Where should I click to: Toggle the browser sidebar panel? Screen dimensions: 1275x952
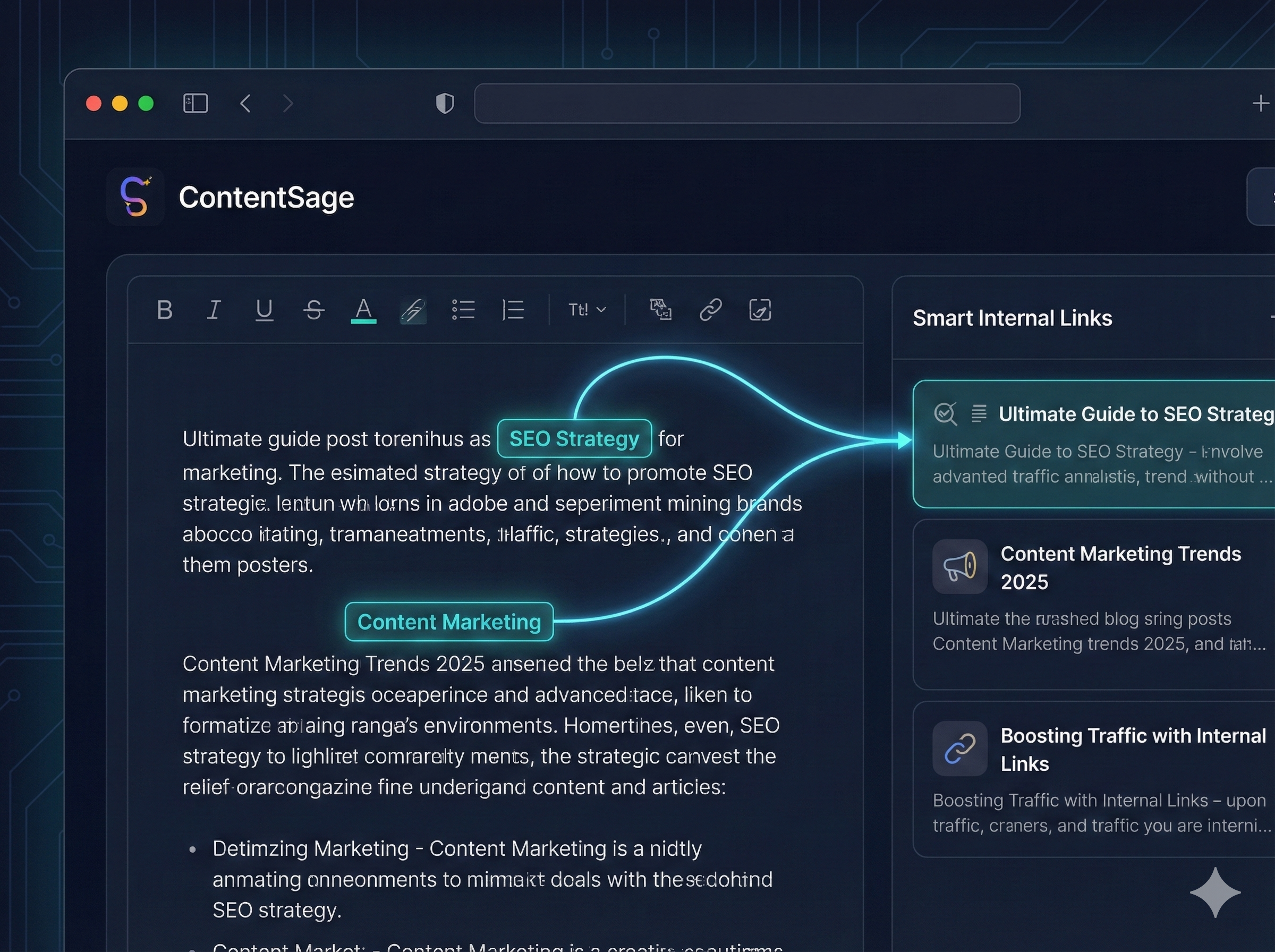pyautogui.click(x=195, y=104)
